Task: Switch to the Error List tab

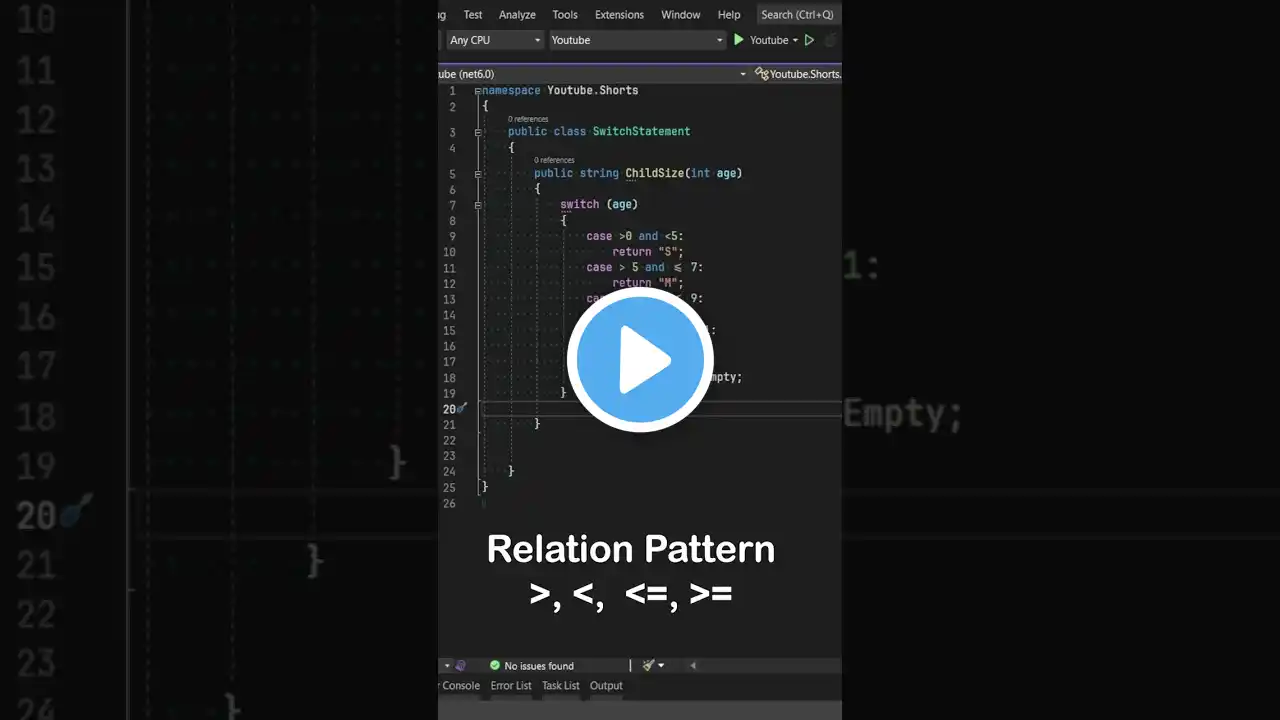Action: click(x=511, y=686)
